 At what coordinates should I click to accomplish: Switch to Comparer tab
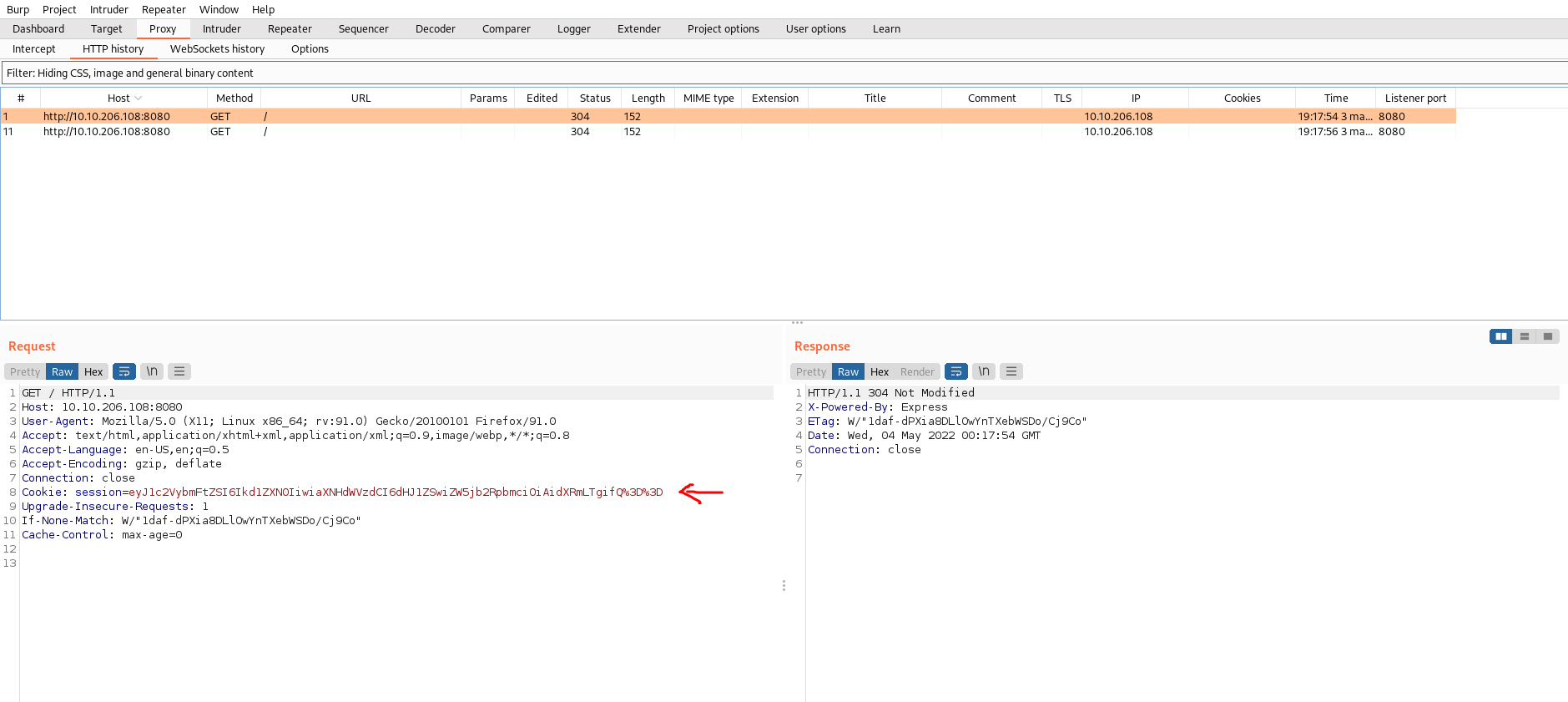pos(507,28)
